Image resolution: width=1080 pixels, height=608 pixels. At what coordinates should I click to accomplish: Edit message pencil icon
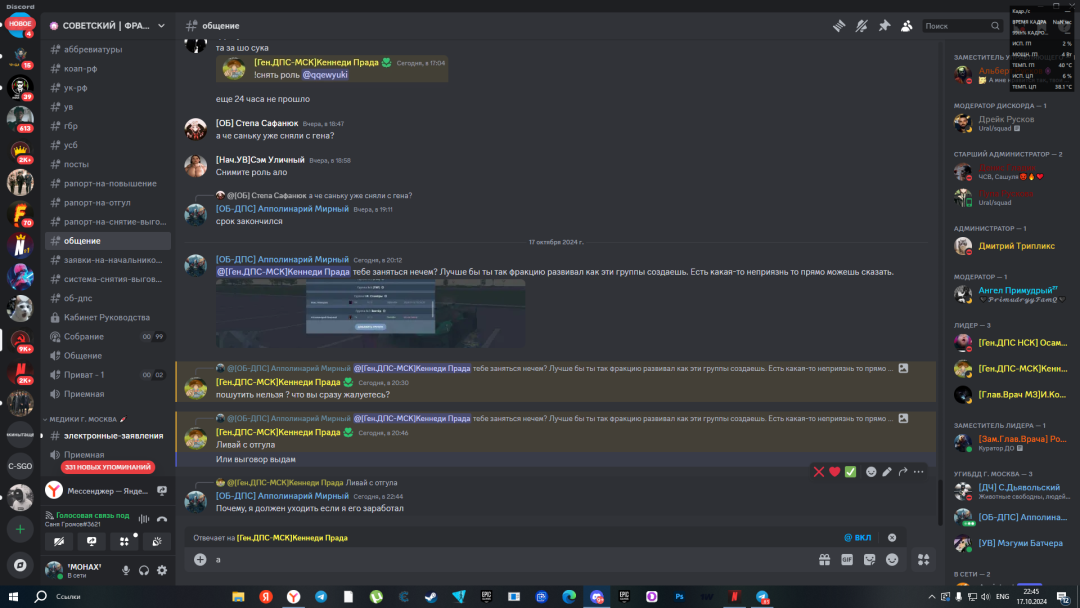[887, 472]
